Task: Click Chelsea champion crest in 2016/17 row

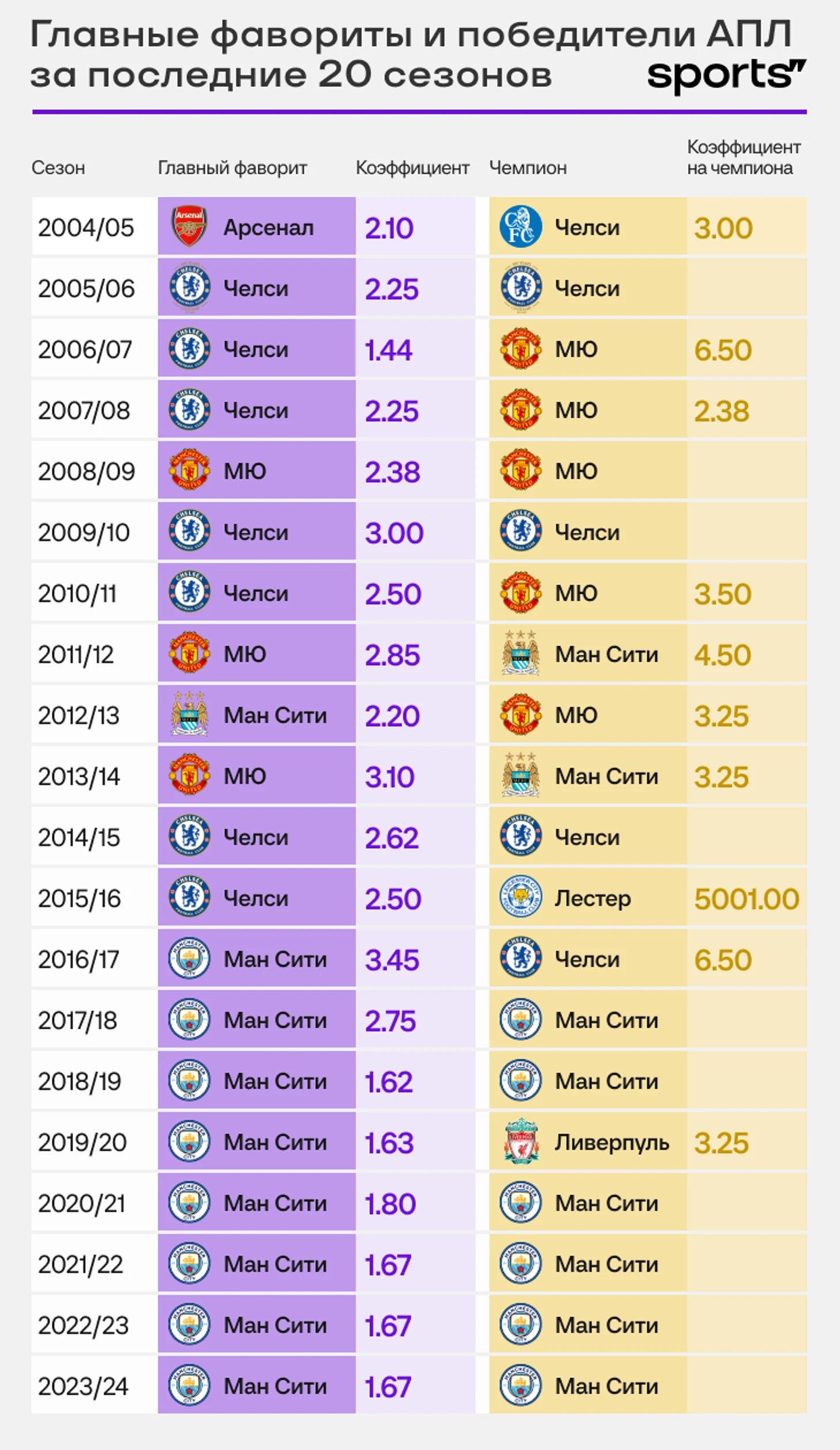Action: point(520,958)
